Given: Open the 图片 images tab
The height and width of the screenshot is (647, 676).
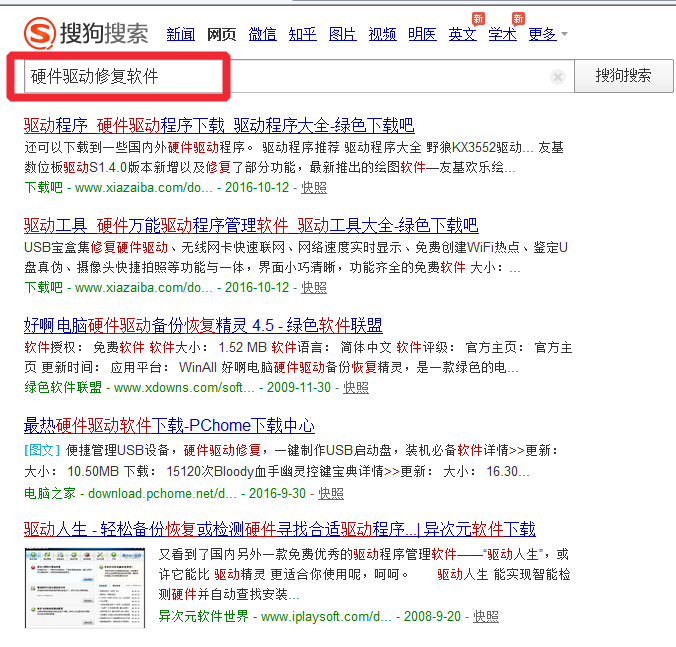Looking at the screenshot, I should coord(343,34).
